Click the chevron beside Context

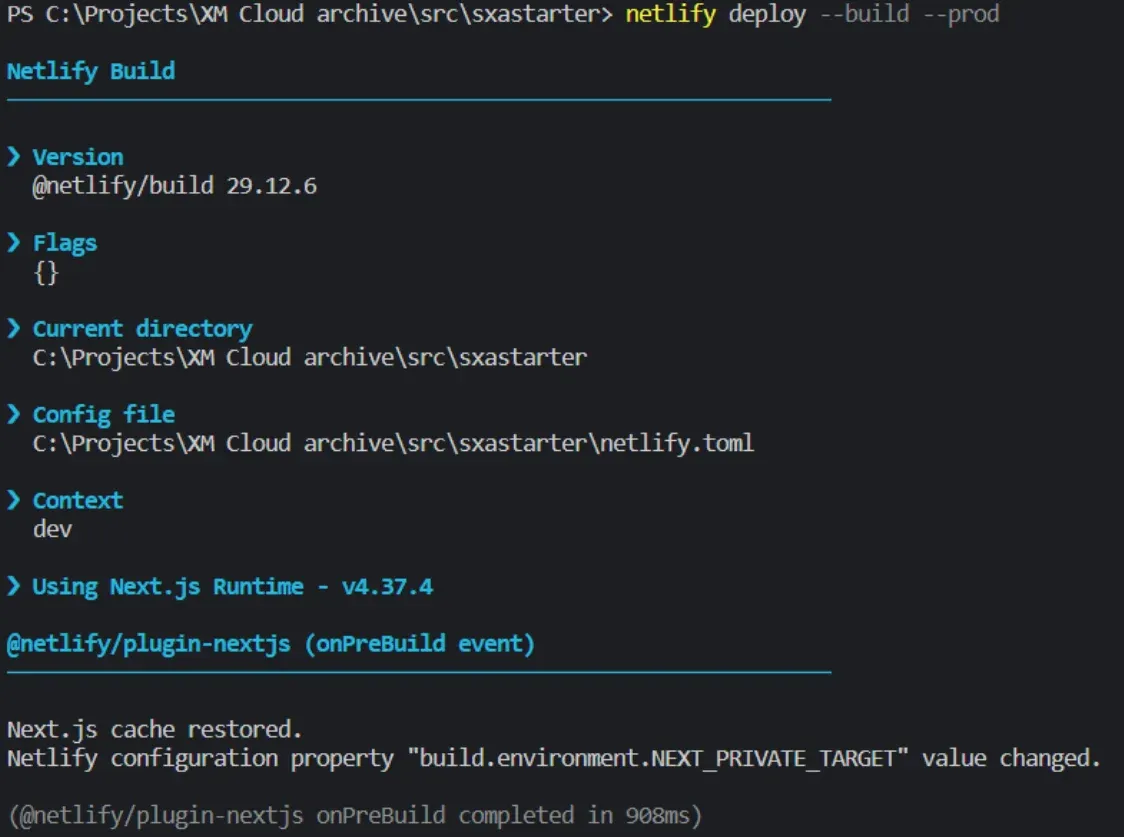coord(14,500)
